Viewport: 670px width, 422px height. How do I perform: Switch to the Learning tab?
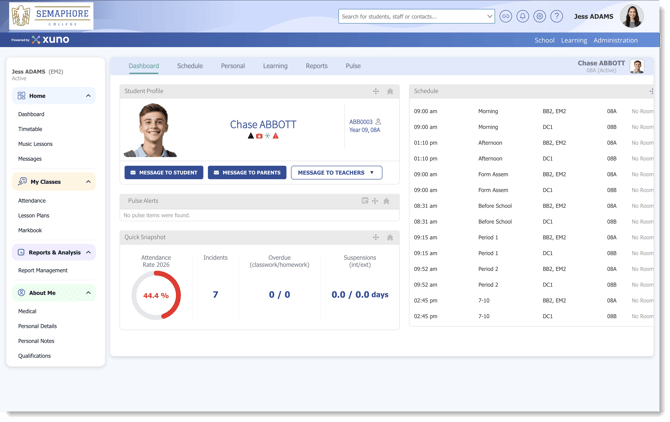tap(275, 66)
